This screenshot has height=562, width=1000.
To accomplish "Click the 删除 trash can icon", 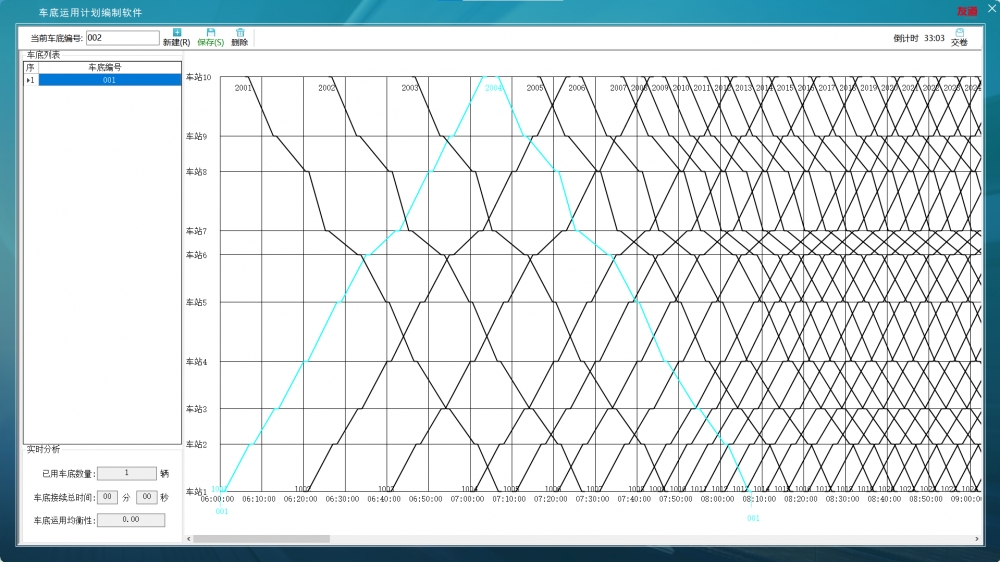I will click(x=240, y=33).
